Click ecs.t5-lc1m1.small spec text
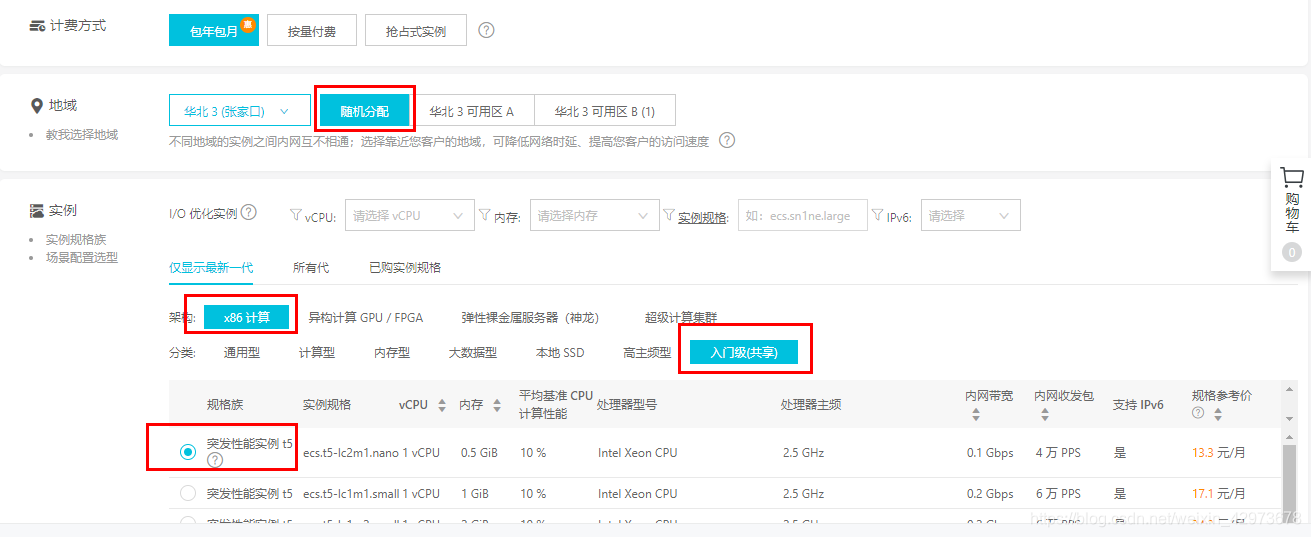 pos(353,494)
